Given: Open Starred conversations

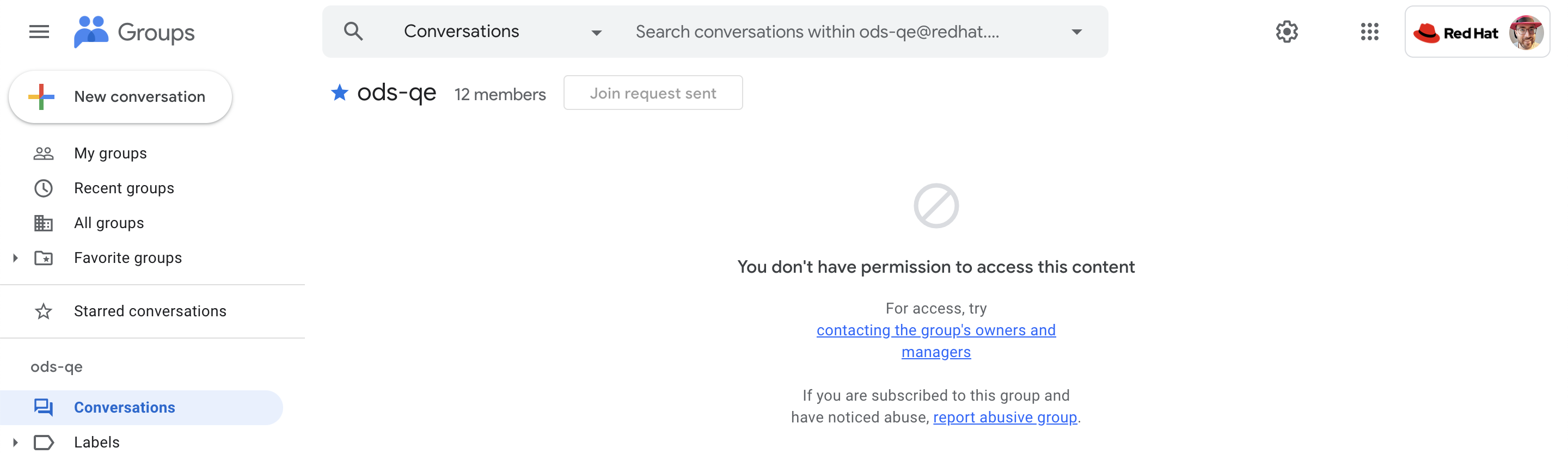Looking at the screenshot, I should coord(150,311).
